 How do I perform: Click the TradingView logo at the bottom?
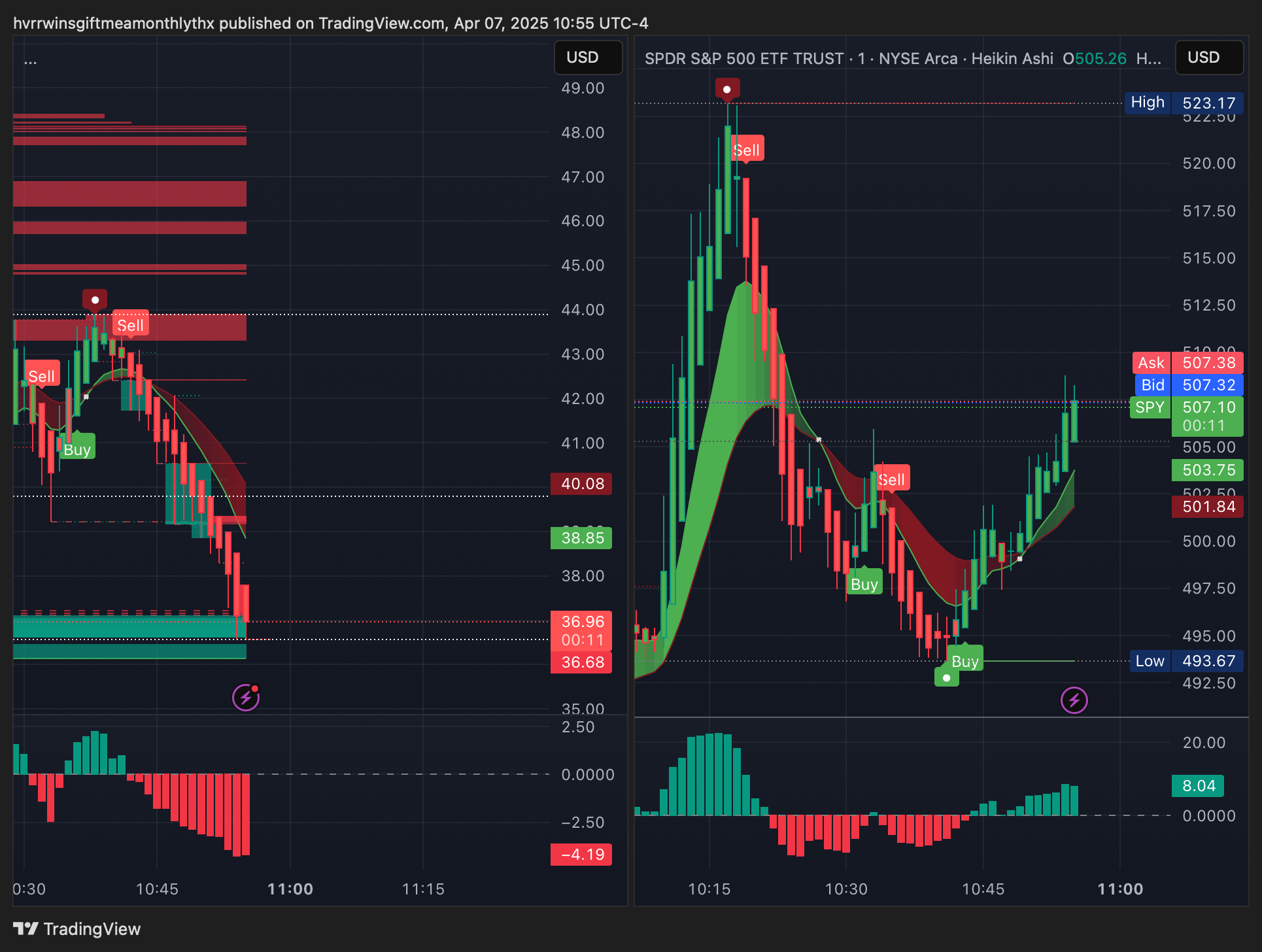pos(77,928)
